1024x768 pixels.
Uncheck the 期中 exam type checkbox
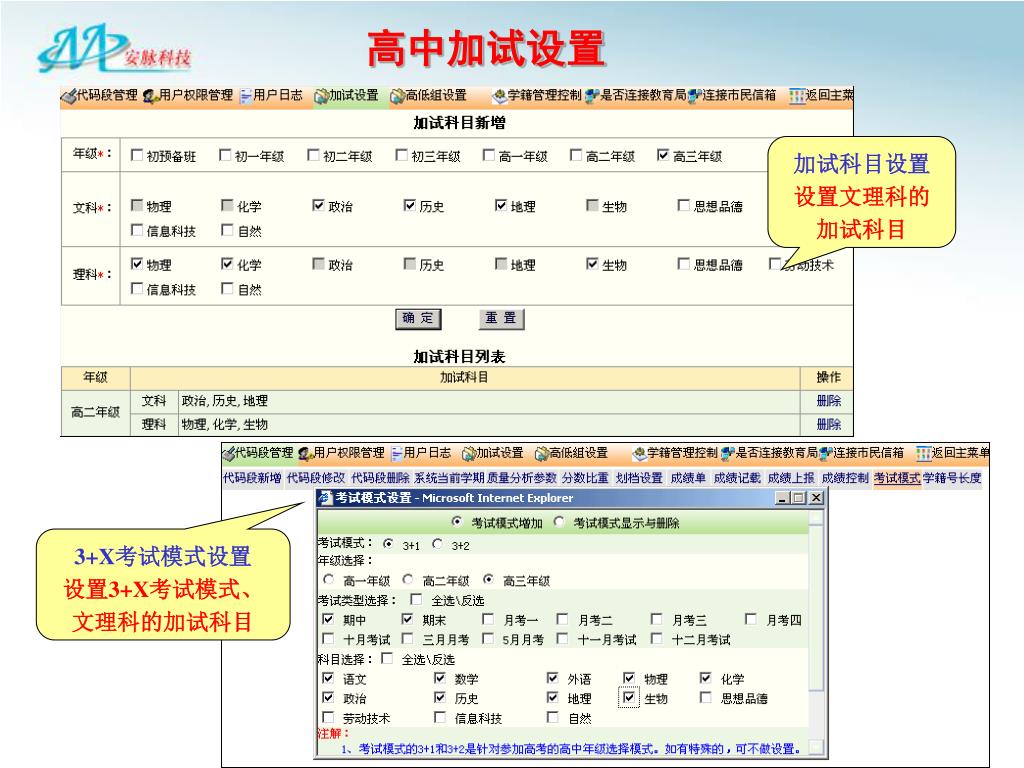point(328,618)
